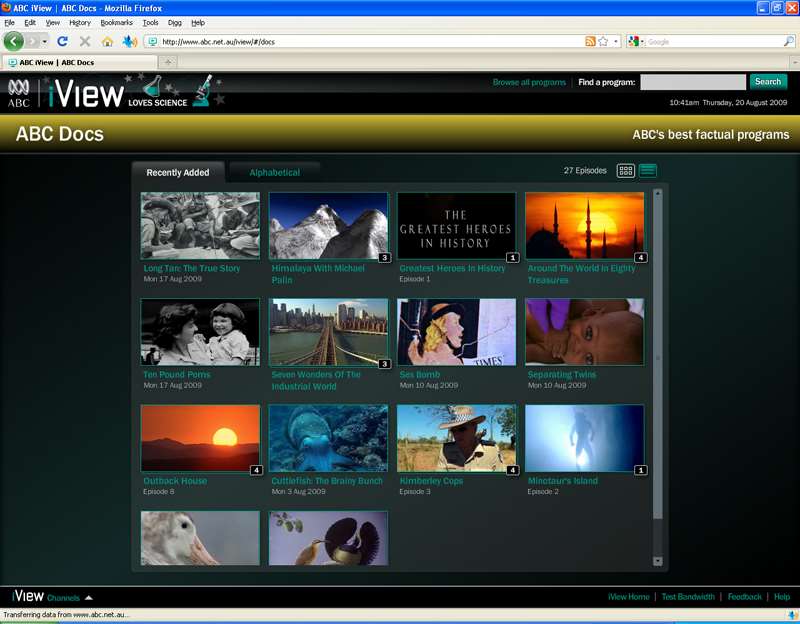Viewport: 800px width, 624px height.
Task: Open the Ten Pound Poms thumbnail
Action: pos(200,332)
